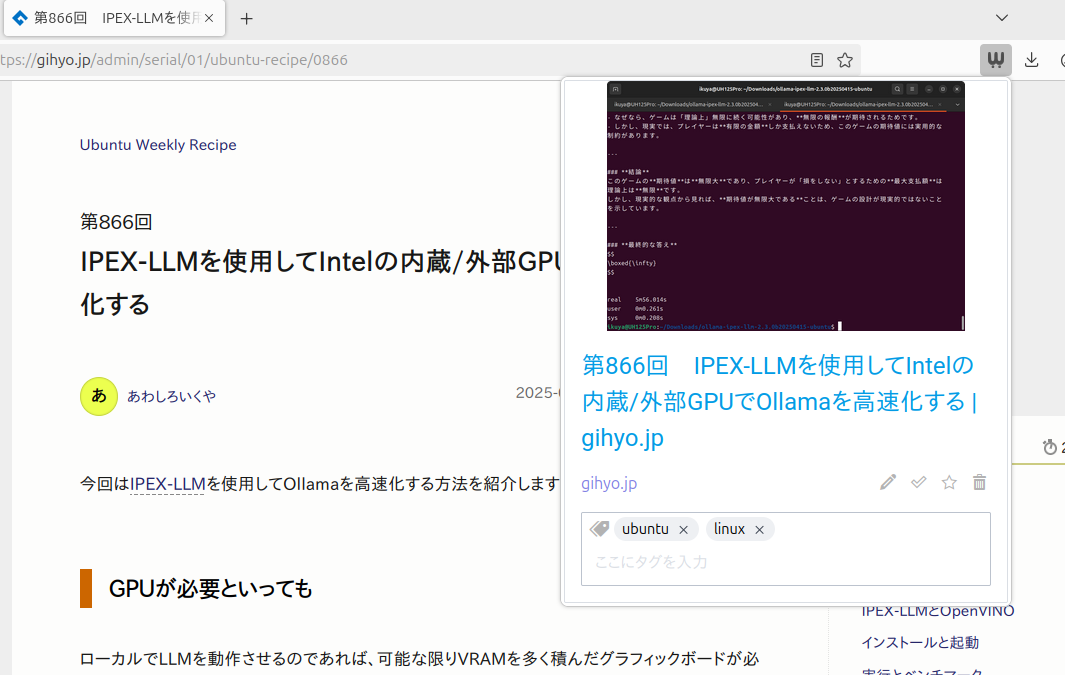Click the author avatar icon
The height and width of the screenshot is (675, 1065).
pyautogui.click(x=99, y=396)
